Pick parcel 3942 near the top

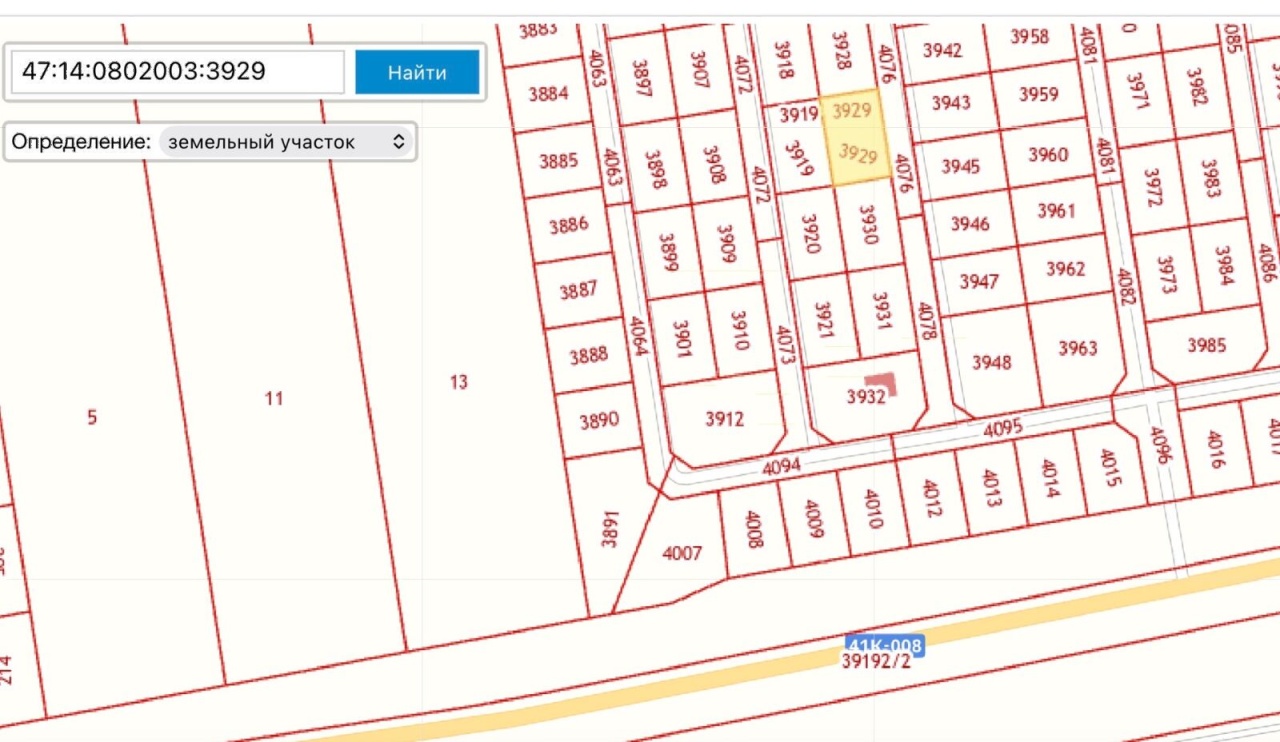942,50
